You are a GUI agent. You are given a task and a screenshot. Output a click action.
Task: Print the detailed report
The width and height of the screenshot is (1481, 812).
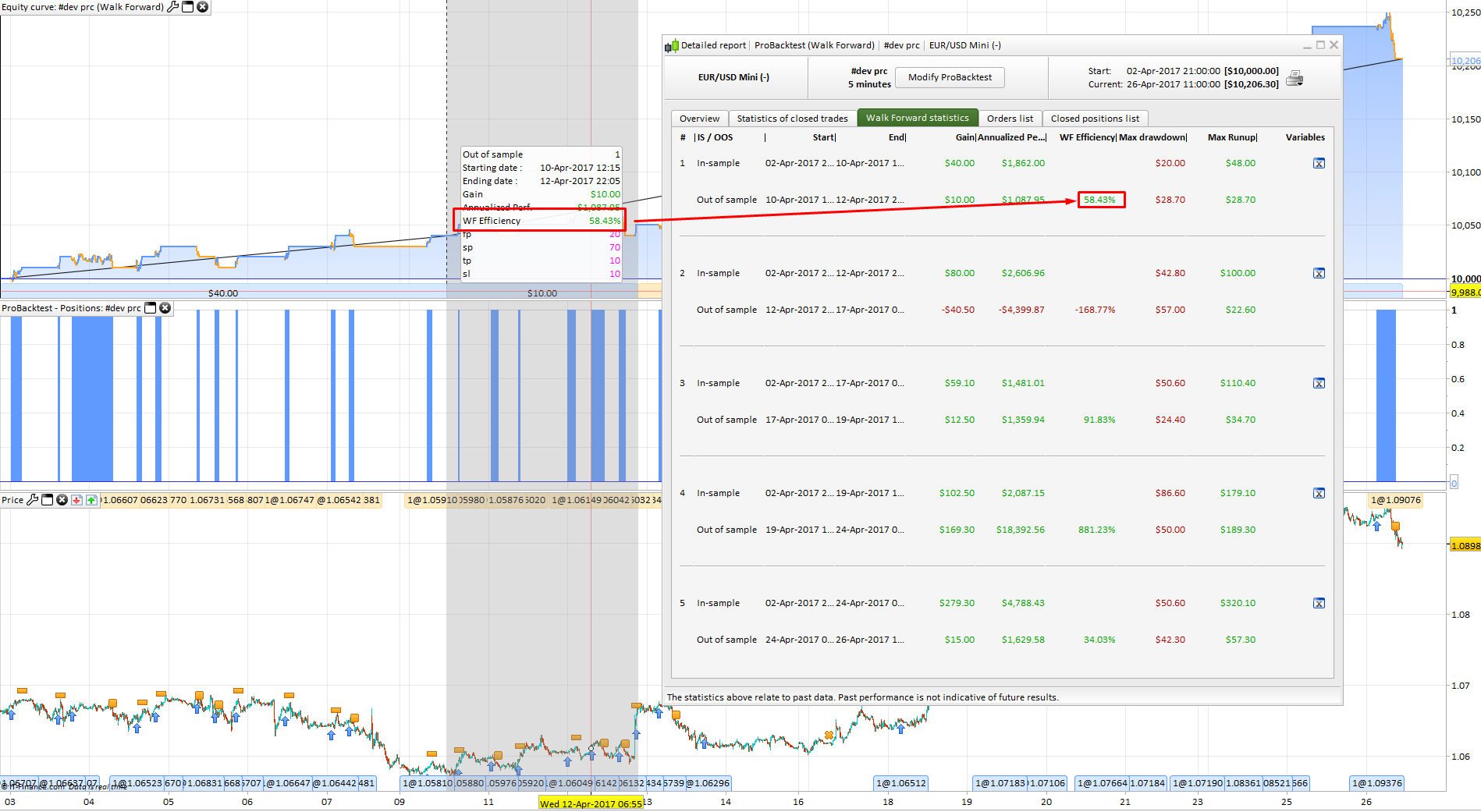tap(1295, 78)
